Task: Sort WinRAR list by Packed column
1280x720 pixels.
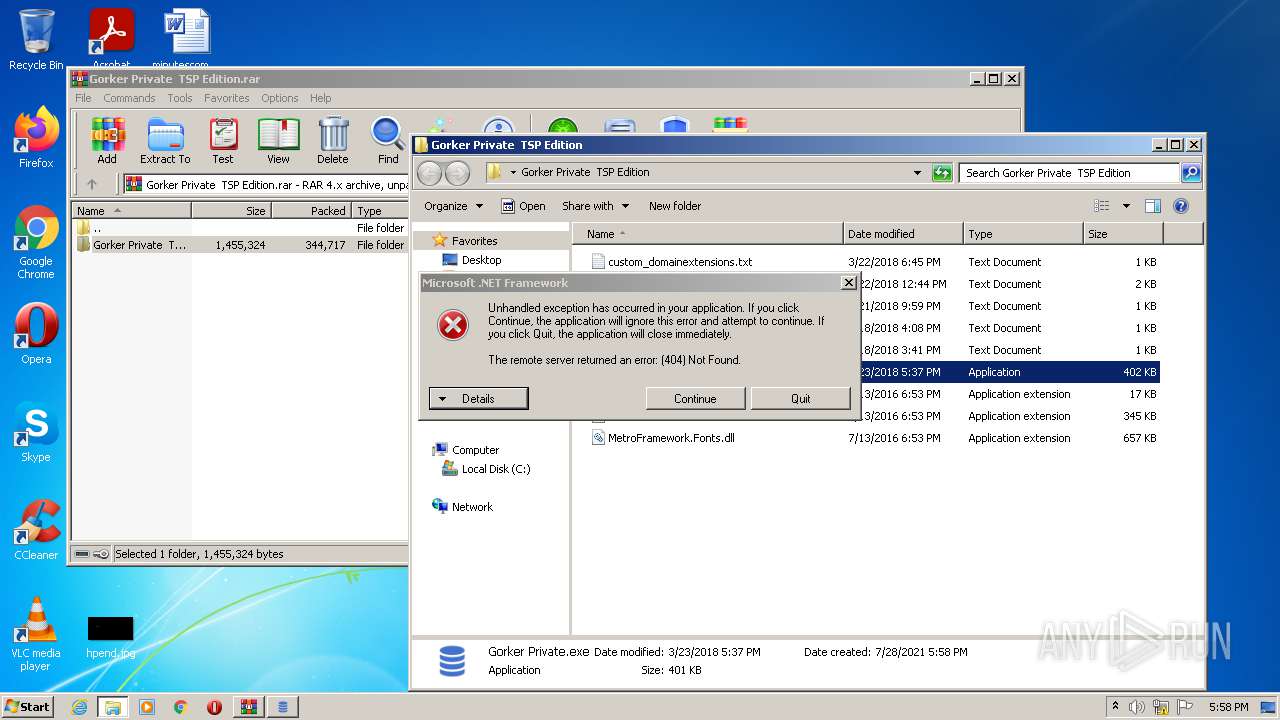Action: pyautogui.click(x=311, y=211)
